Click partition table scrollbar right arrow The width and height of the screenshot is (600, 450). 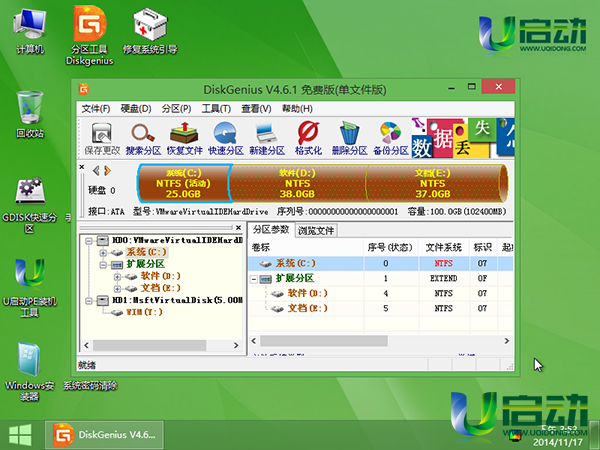(507, 341)
